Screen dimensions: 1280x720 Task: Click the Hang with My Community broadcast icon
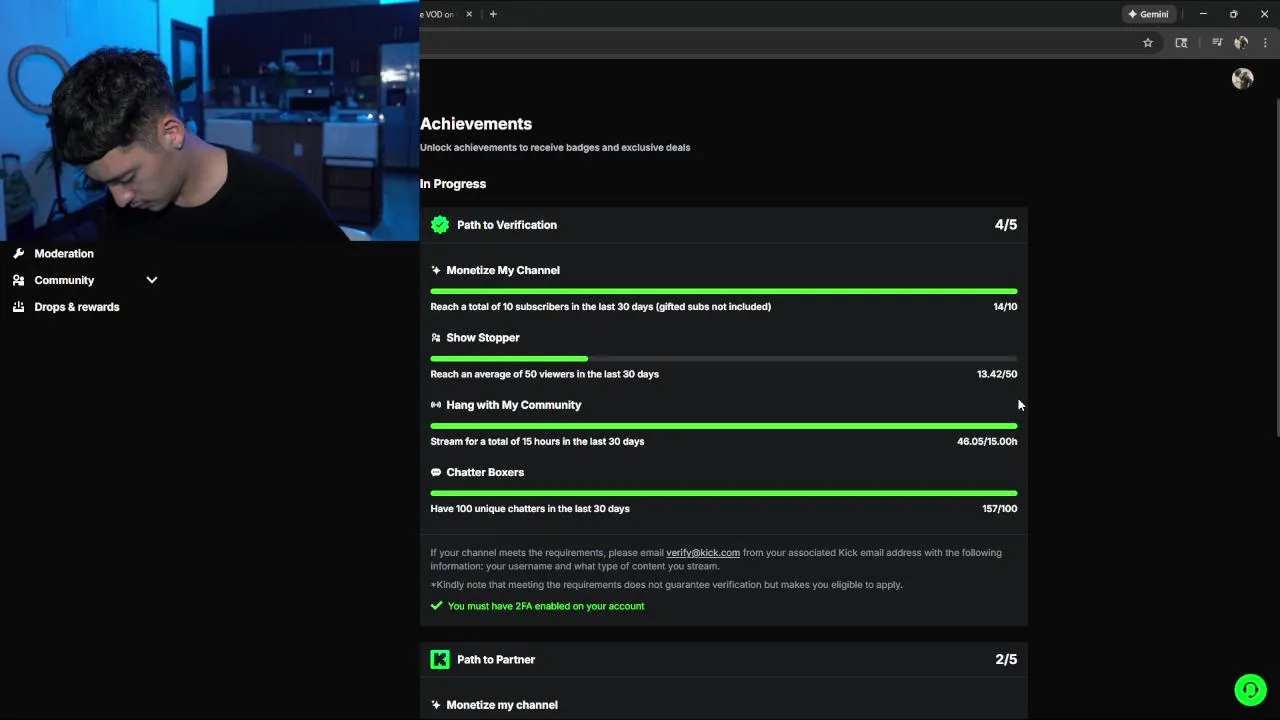click(x=436, y=405)
